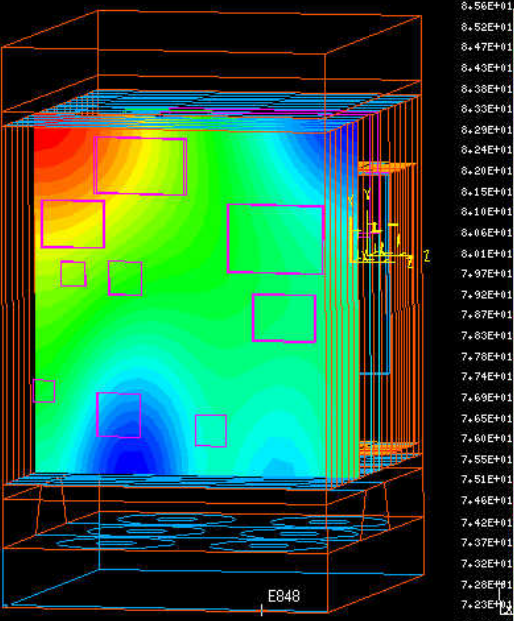This screenshot has height=621, width=514.
Task: Select the 7.97E+01 legend value
Action: pyautogui.click(x=487, y=274)
